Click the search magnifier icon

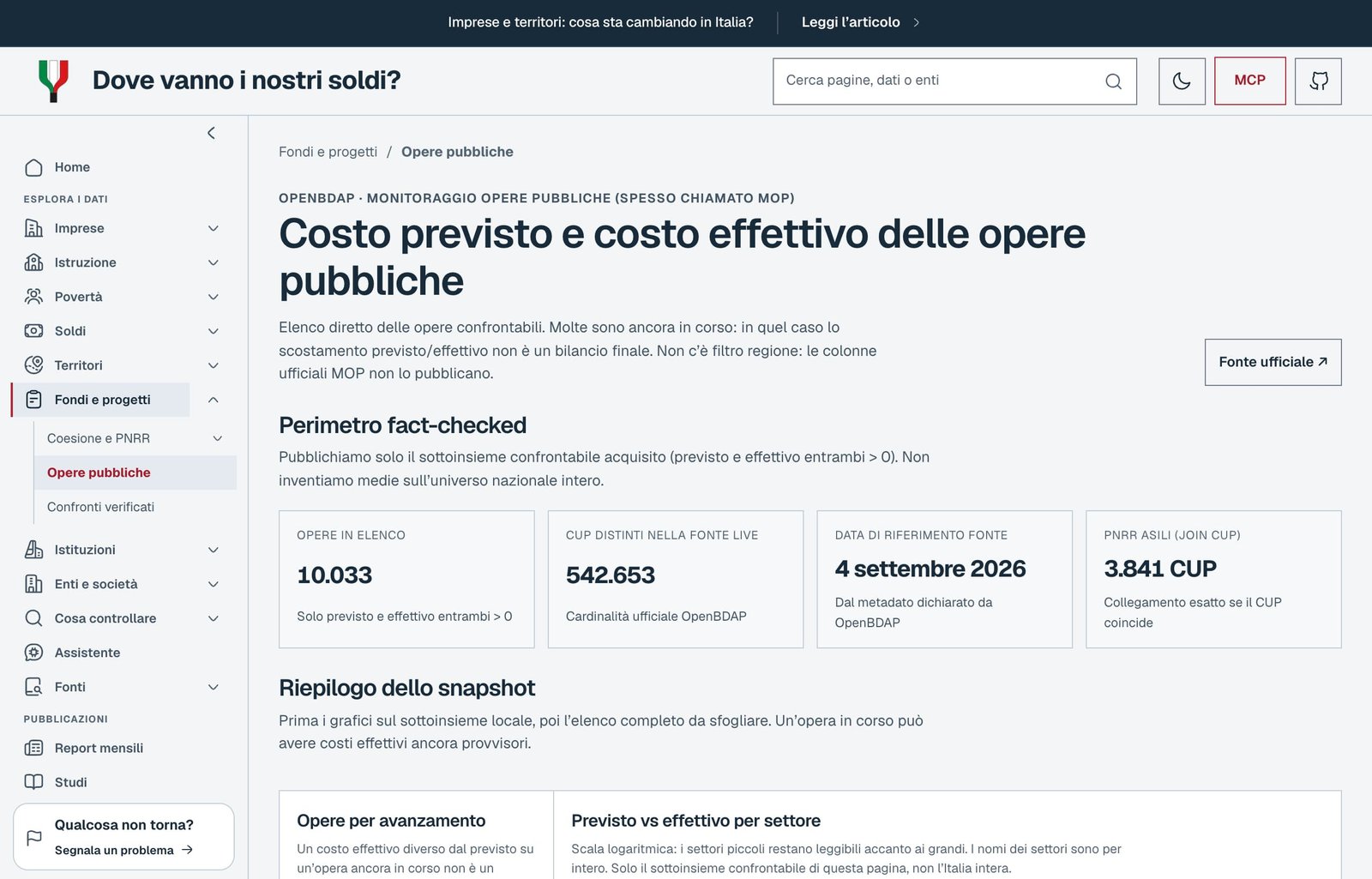(1113, 81)
